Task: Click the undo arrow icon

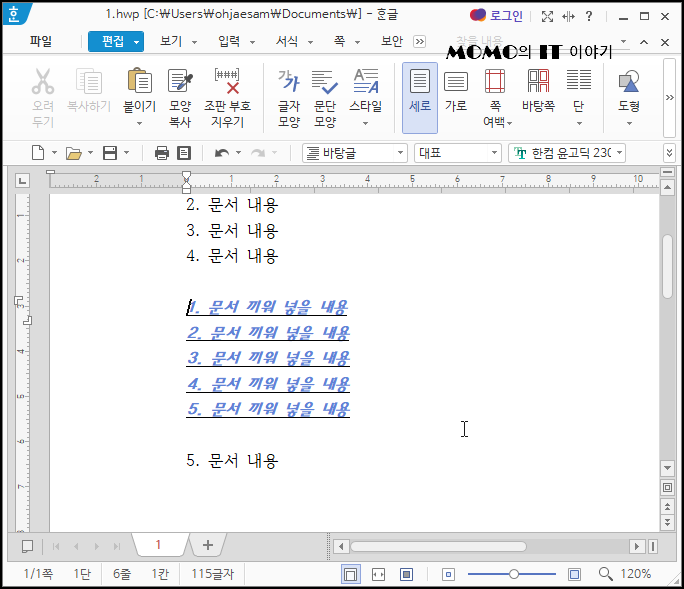Action: point(222,153)
